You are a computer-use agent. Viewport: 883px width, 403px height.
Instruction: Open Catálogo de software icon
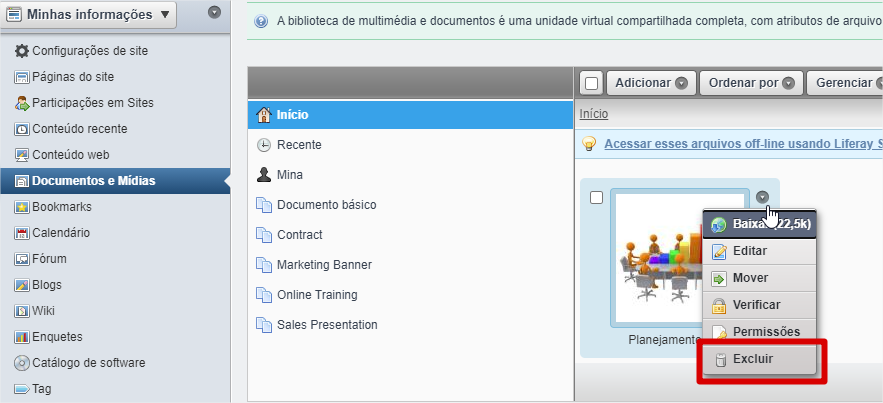click(22, 363)
